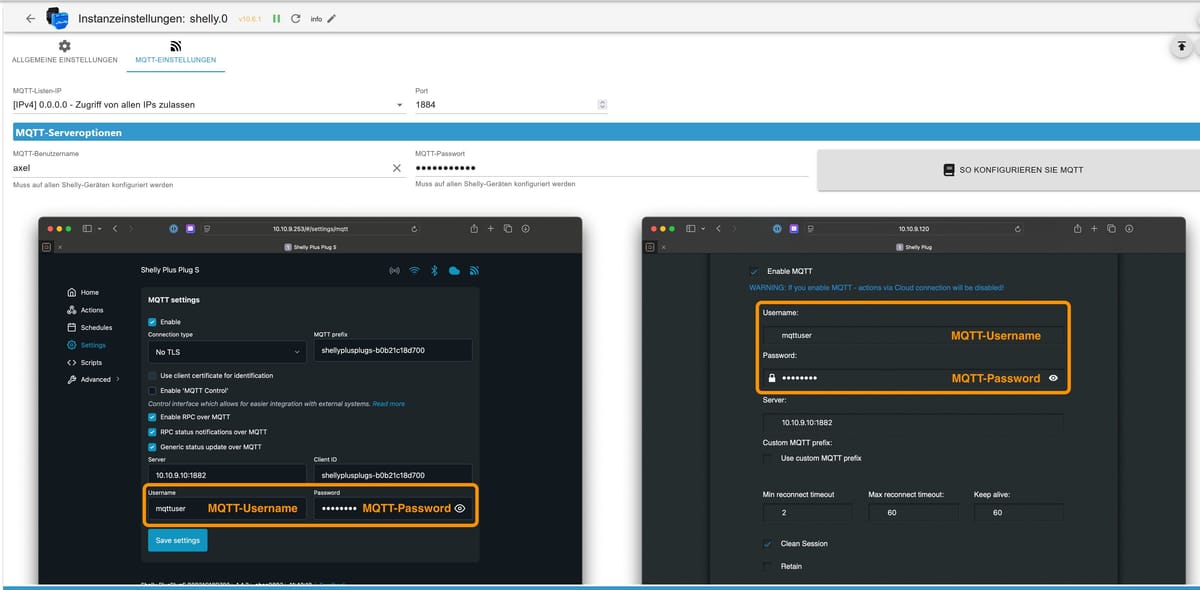Toggle Clean Session checkbox
1200x590 pixels.
pyautogui.click(x=769, y=543)
